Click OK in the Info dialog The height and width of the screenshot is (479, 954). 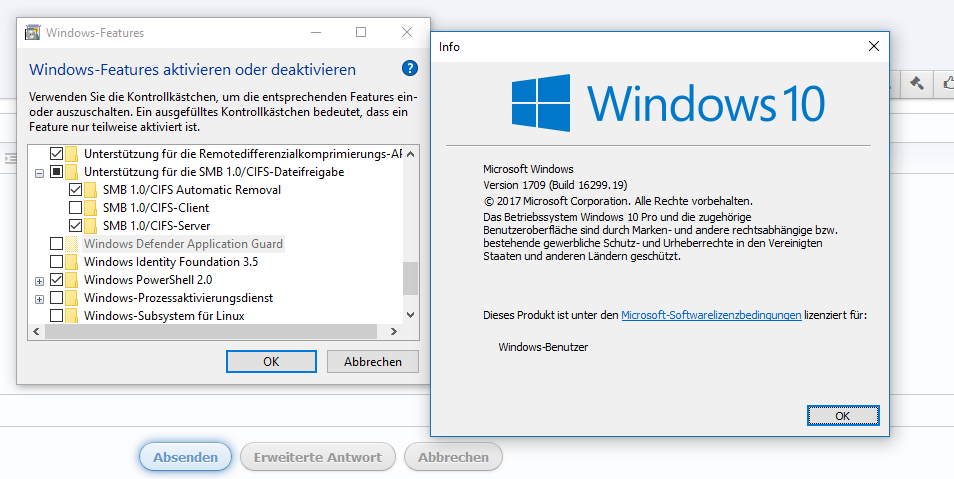point(843,416)
